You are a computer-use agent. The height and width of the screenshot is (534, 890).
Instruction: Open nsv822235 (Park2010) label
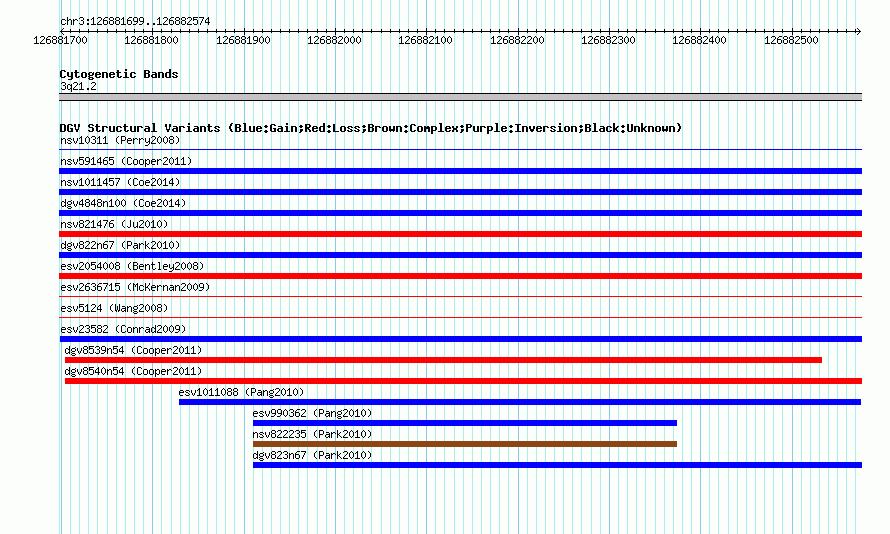pos(312,434)
